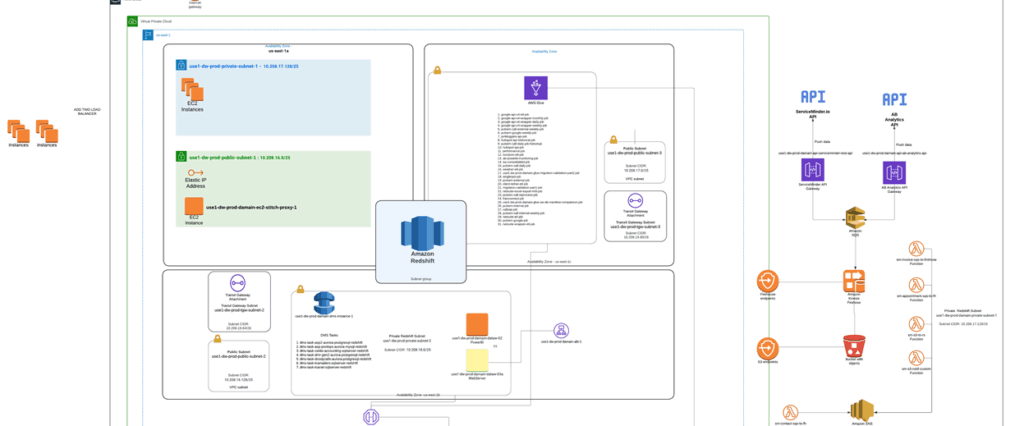Click the sm-s3-to-rs Lambda function icon

[x=916, y=323]
